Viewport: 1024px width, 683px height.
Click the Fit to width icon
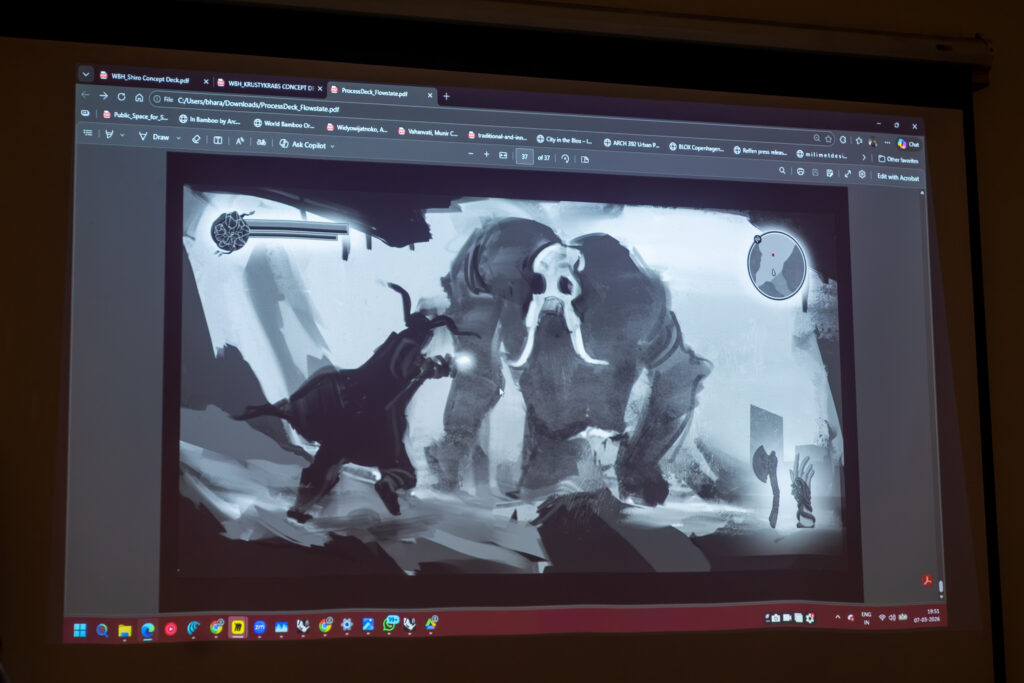click(503, 156)
